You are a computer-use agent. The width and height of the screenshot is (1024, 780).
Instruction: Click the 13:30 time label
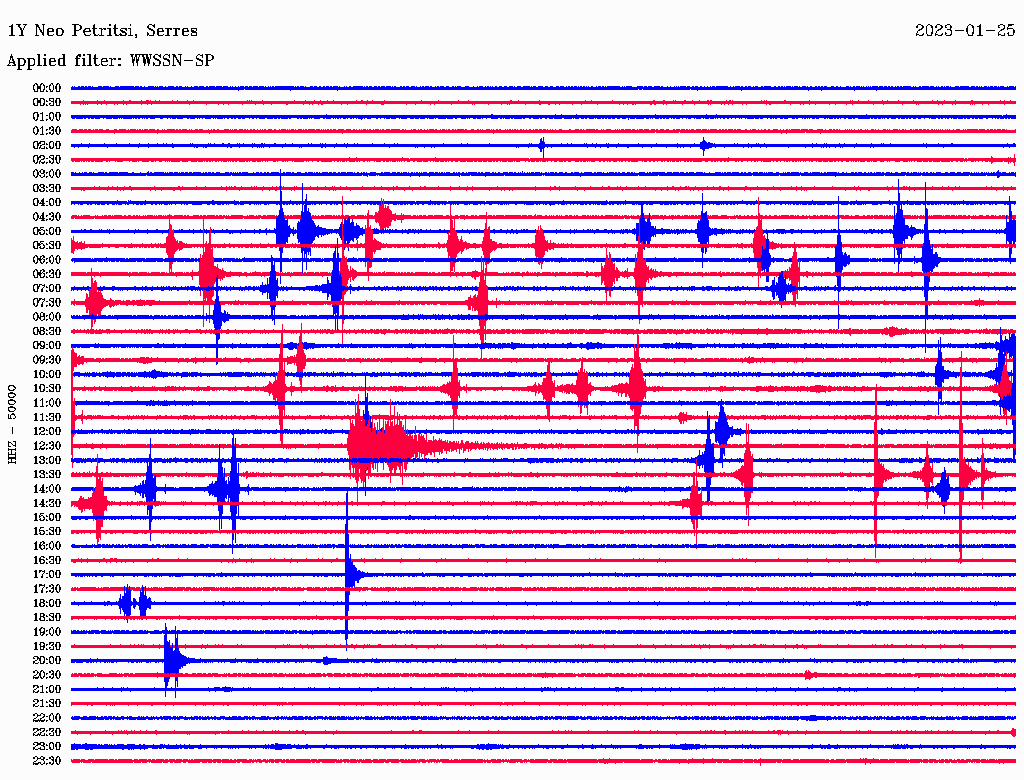(46, 475)
